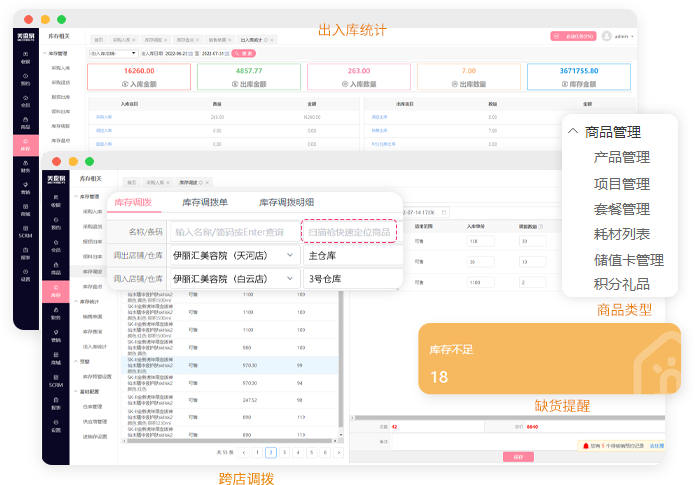
Task: Select 套餐管理 menu item
Action: pos(621,209)
